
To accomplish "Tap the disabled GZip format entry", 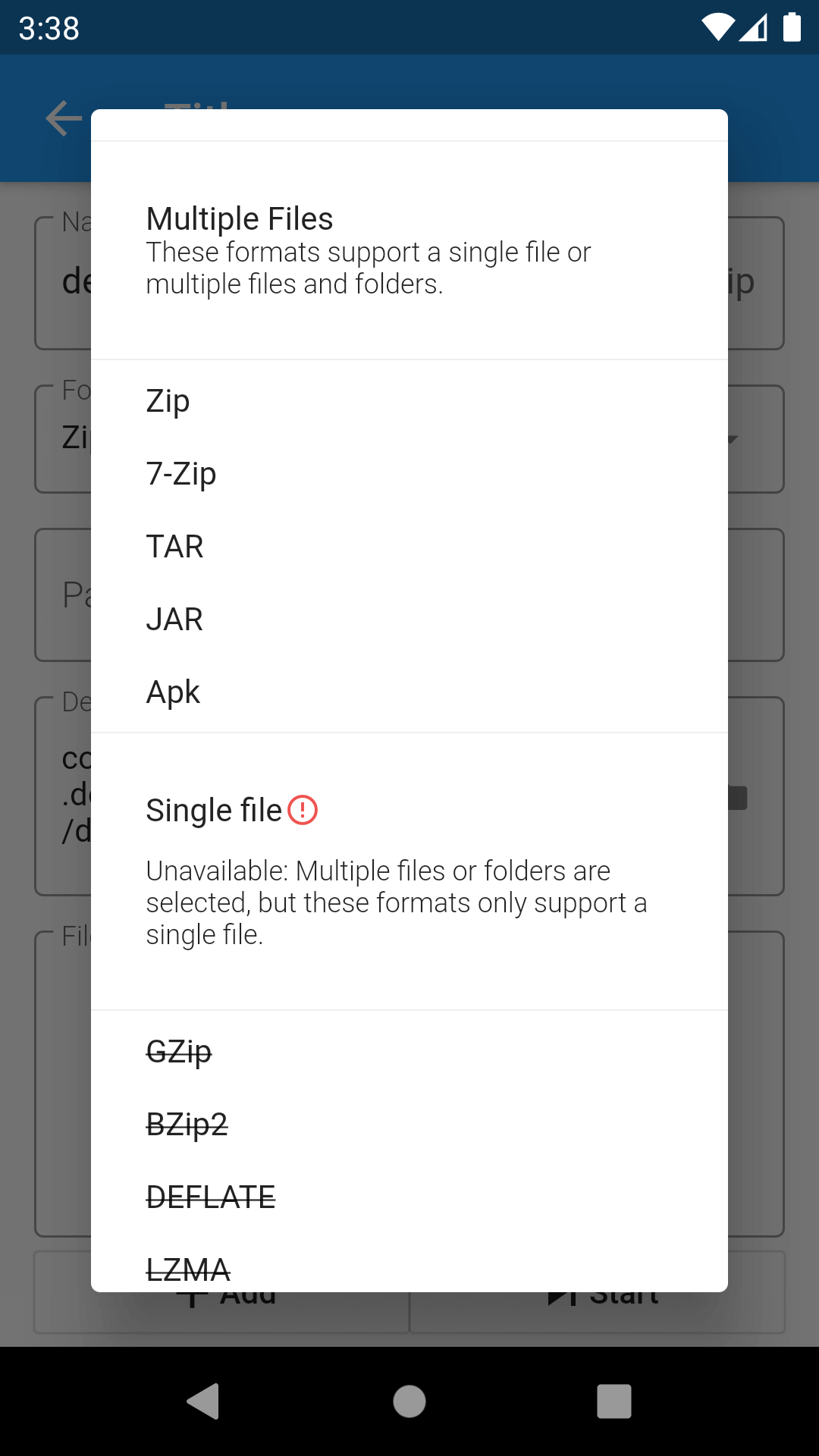I will pyautogui.click(x=179, y=1051).
